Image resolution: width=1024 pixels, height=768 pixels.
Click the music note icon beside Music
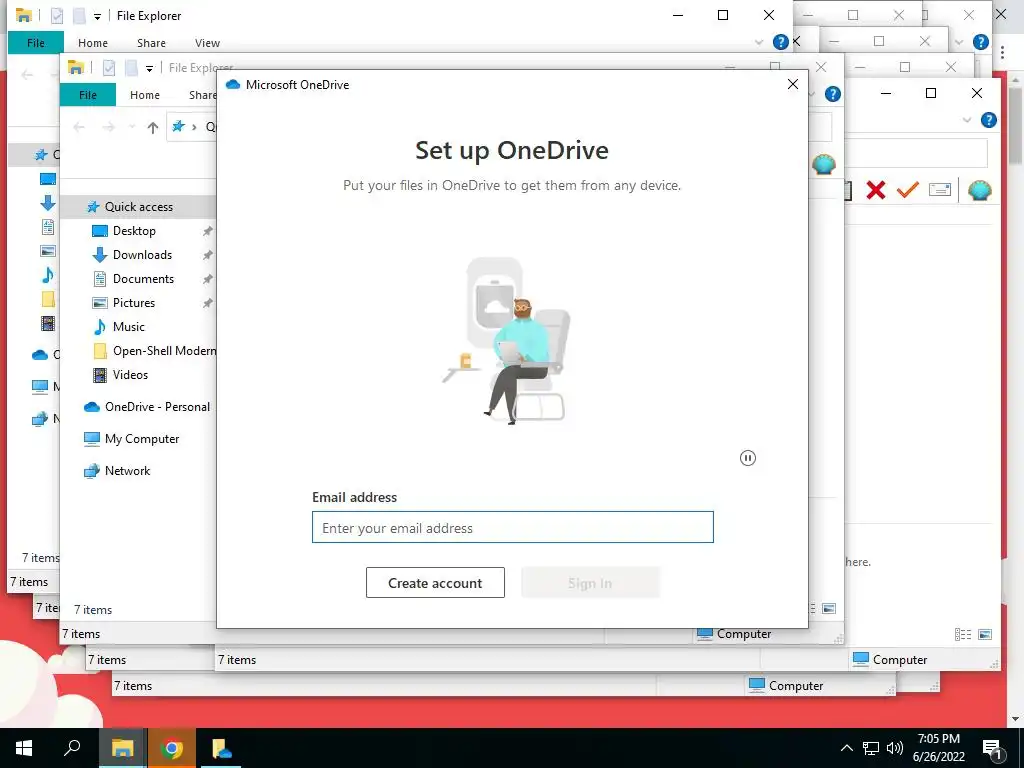[99, 327]
